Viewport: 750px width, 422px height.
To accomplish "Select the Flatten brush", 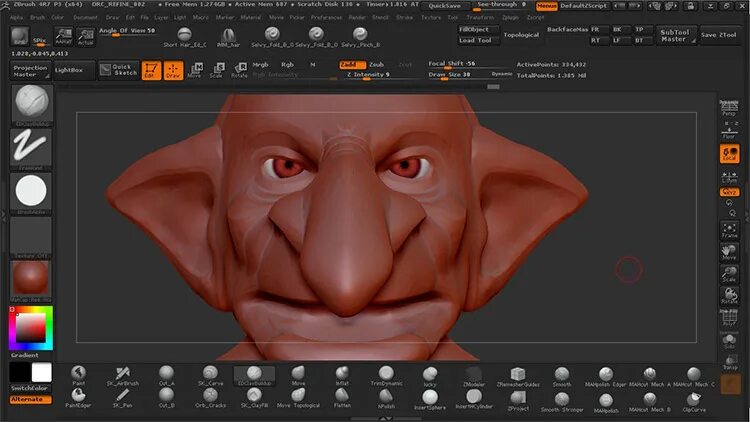I will pyautogui.click(x=342, y=398).
